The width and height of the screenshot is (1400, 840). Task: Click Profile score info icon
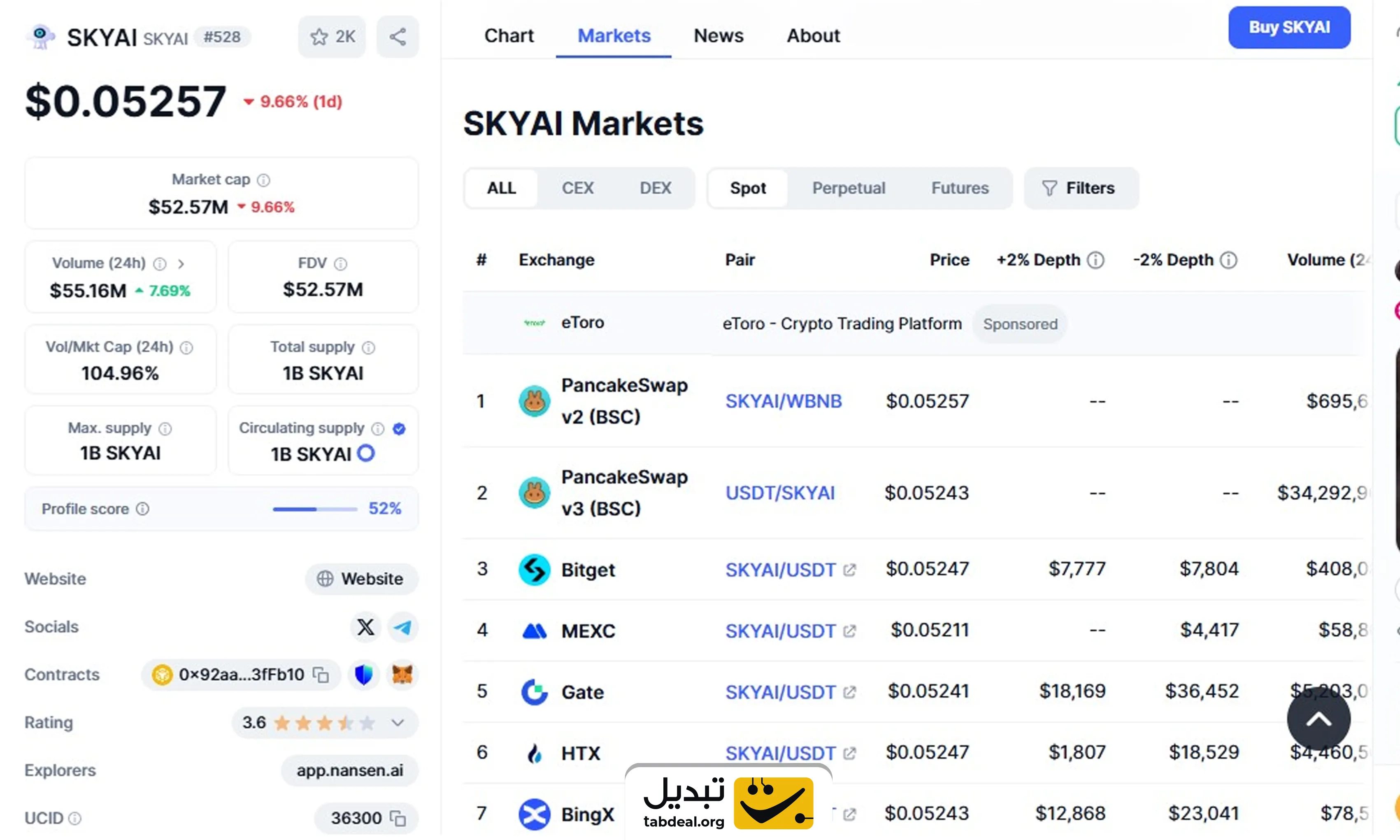pos(143,509)
